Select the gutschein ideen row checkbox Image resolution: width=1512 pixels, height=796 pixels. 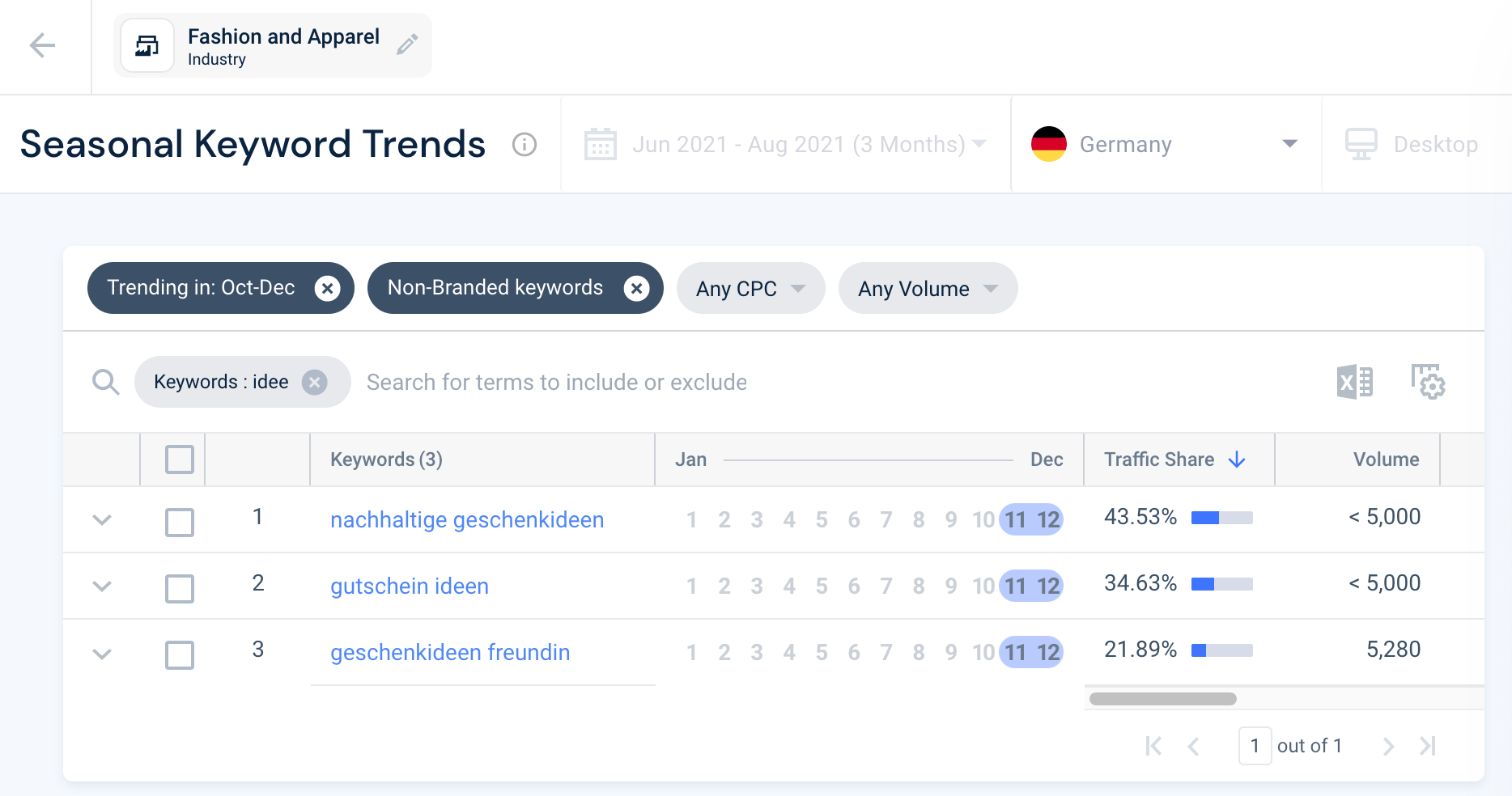(x=180, y=588)
